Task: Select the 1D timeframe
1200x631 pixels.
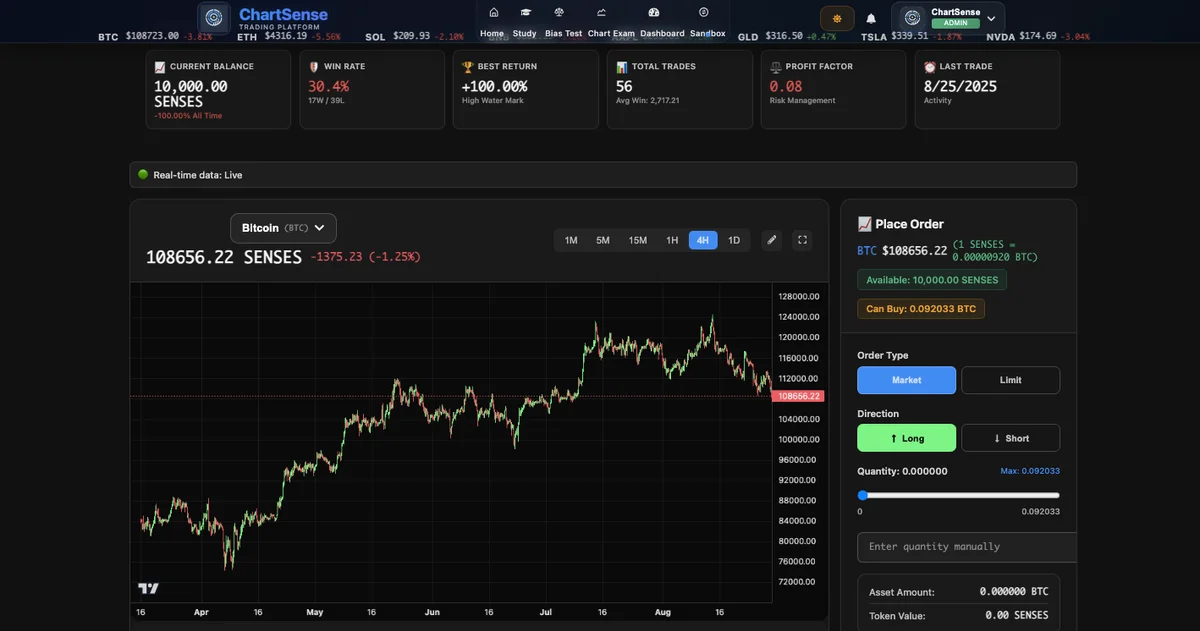Action: pyautogui.click(x=734, y=240)
